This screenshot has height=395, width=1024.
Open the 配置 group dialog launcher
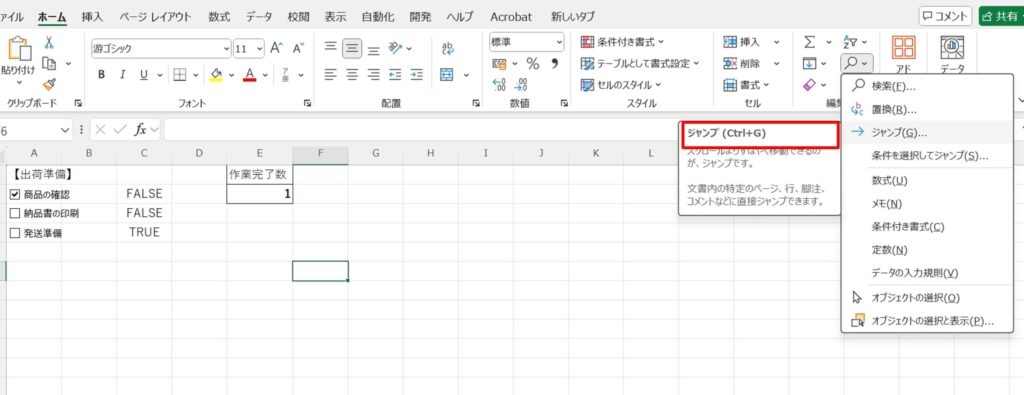(x=475, y=103)
